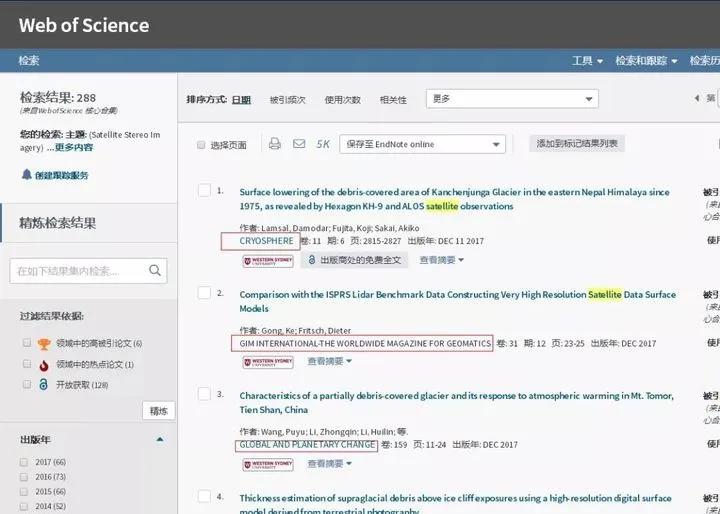
Task: Click the 更多内容 link
Action: click(x=74, y=147)
